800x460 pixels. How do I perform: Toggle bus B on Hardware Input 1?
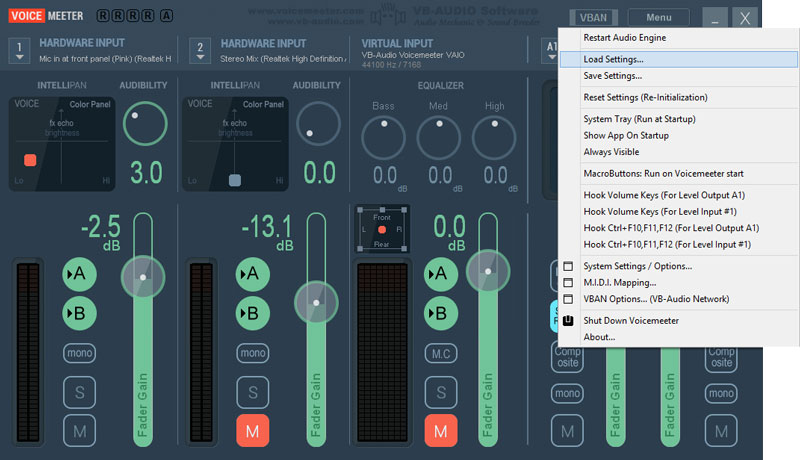79,313
